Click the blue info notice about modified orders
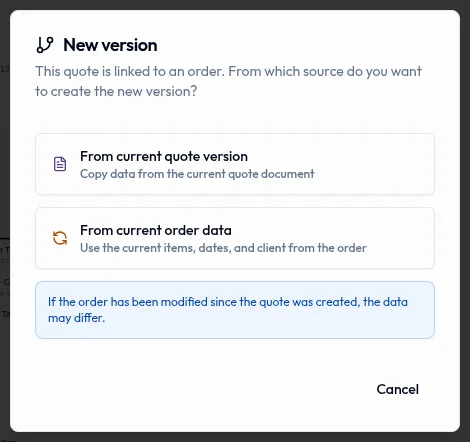This screenshot has height=442, width=470. click(x=235, y=310)
